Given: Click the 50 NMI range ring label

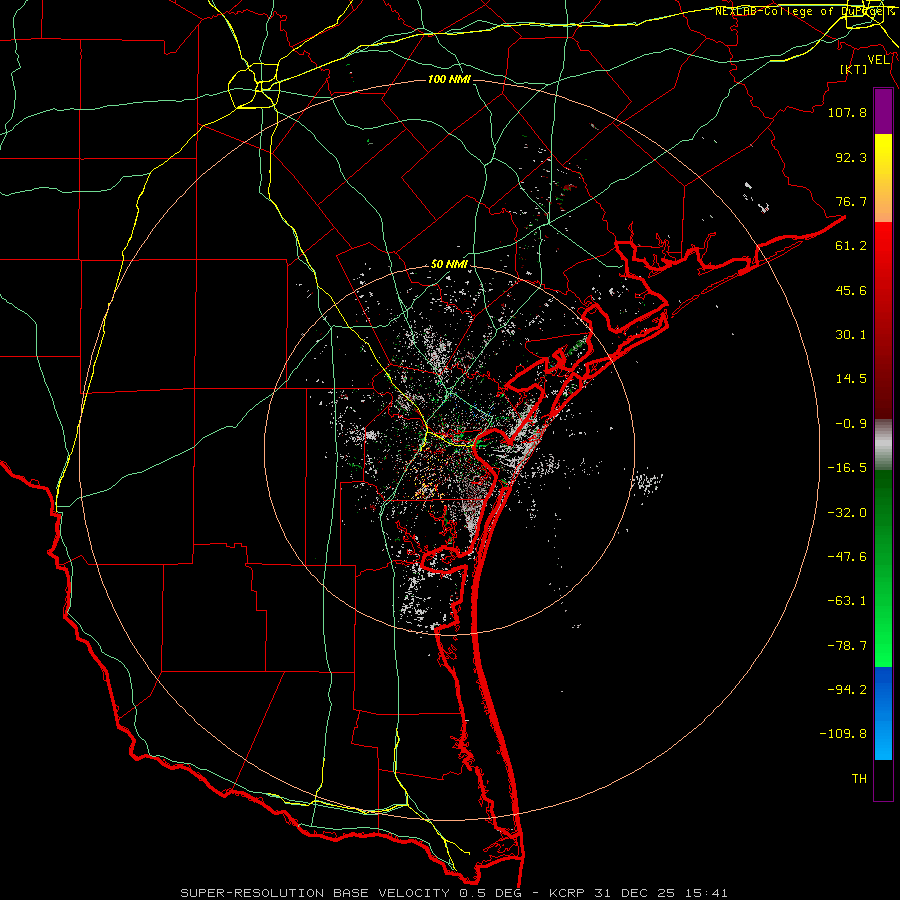Looking at the screenshot, I should pos(449,265).
